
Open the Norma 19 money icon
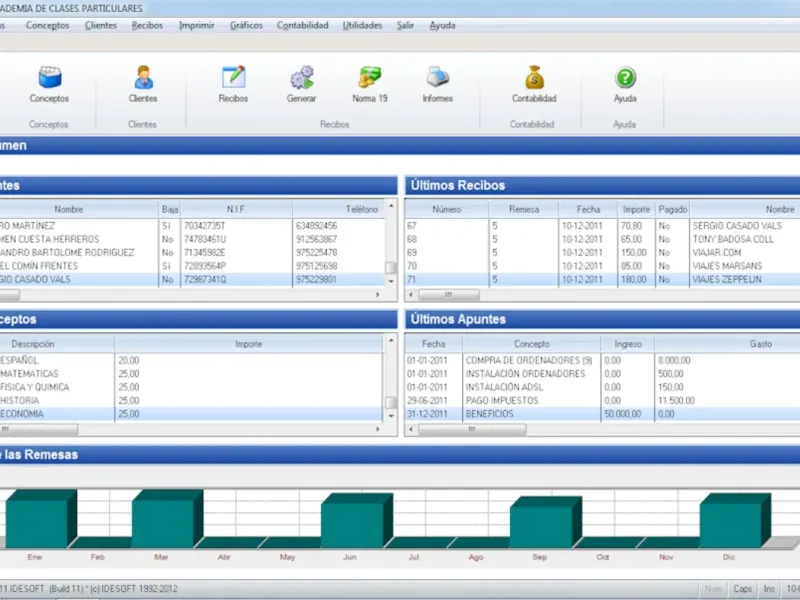click(370, 78)
